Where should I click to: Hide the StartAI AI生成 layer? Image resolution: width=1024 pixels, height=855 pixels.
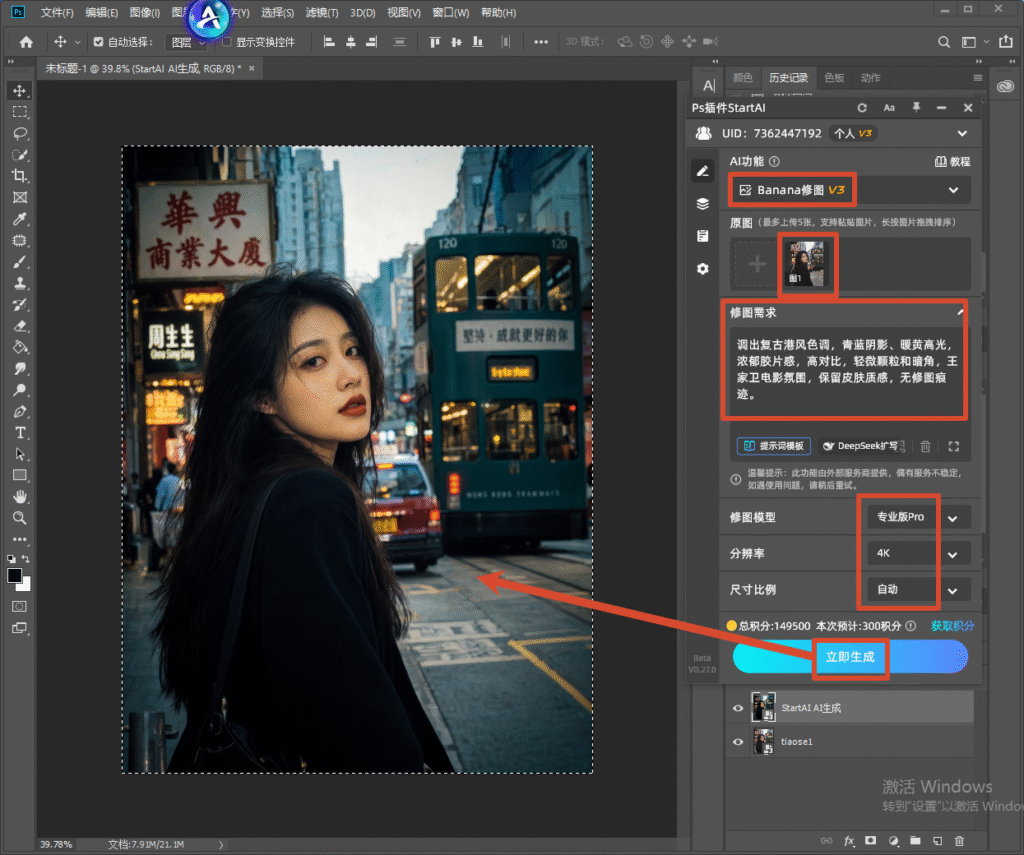738,708
